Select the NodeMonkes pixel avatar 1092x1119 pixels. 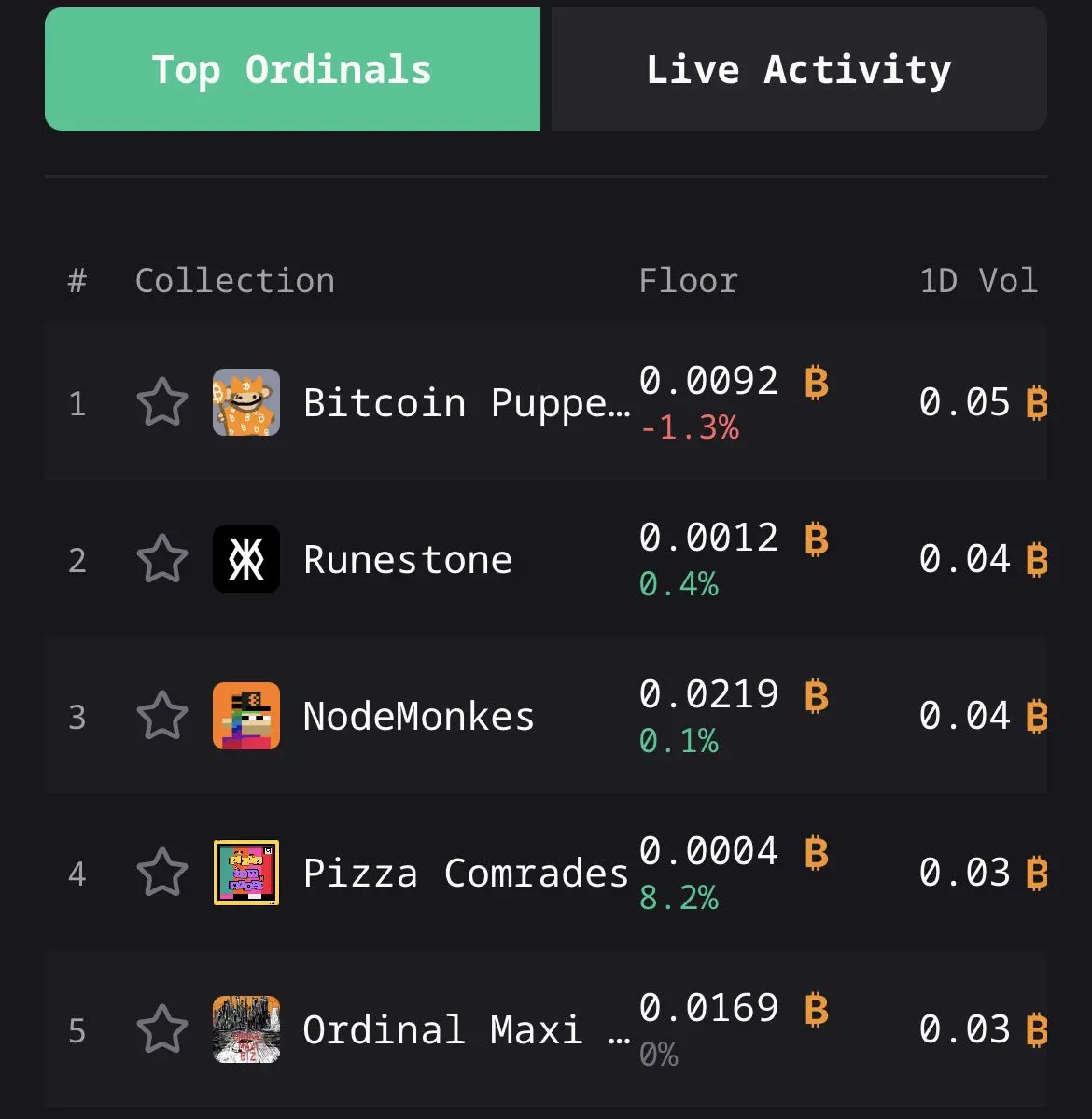pyautogui.click(x=246, y=716)
